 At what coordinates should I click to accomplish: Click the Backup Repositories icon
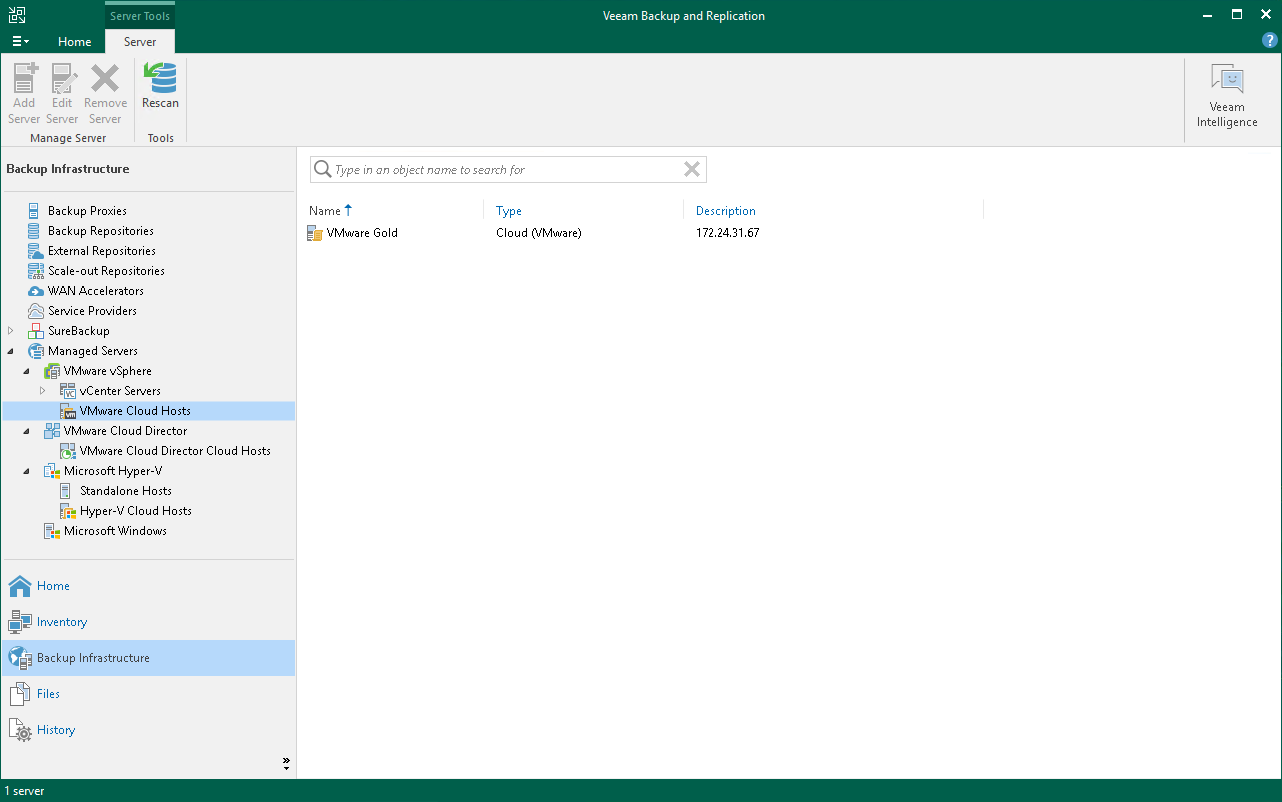36,231
